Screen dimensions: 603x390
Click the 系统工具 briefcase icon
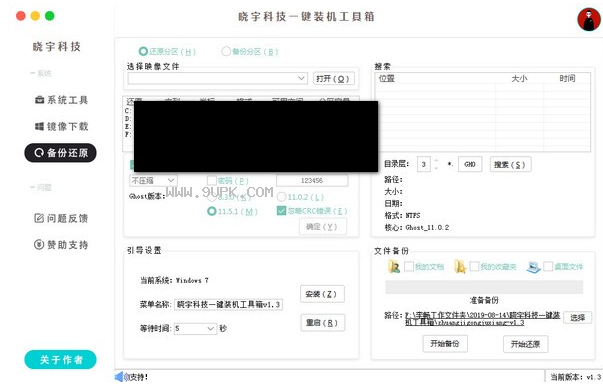40,100
